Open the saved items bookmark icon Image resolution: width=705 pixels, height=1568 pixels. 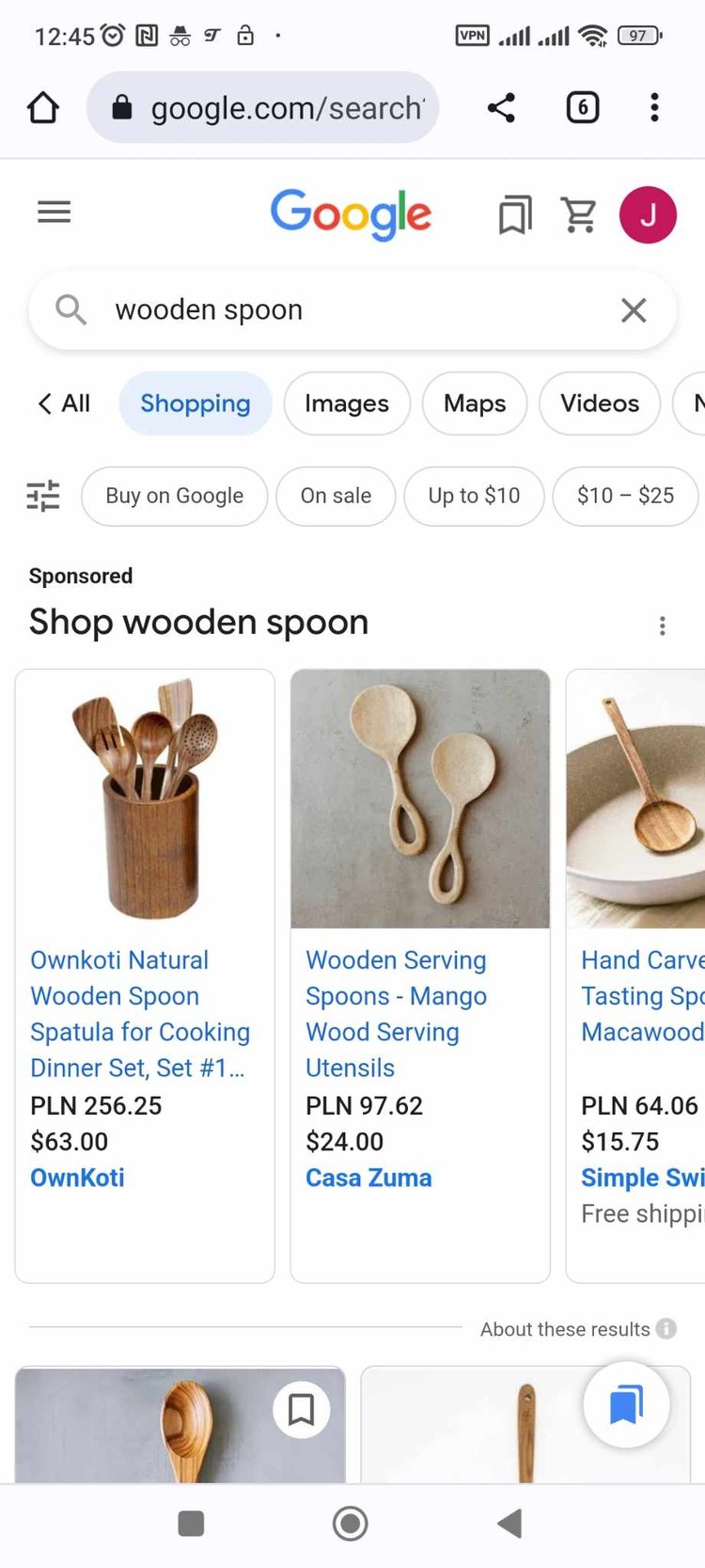tap(514, 215)
